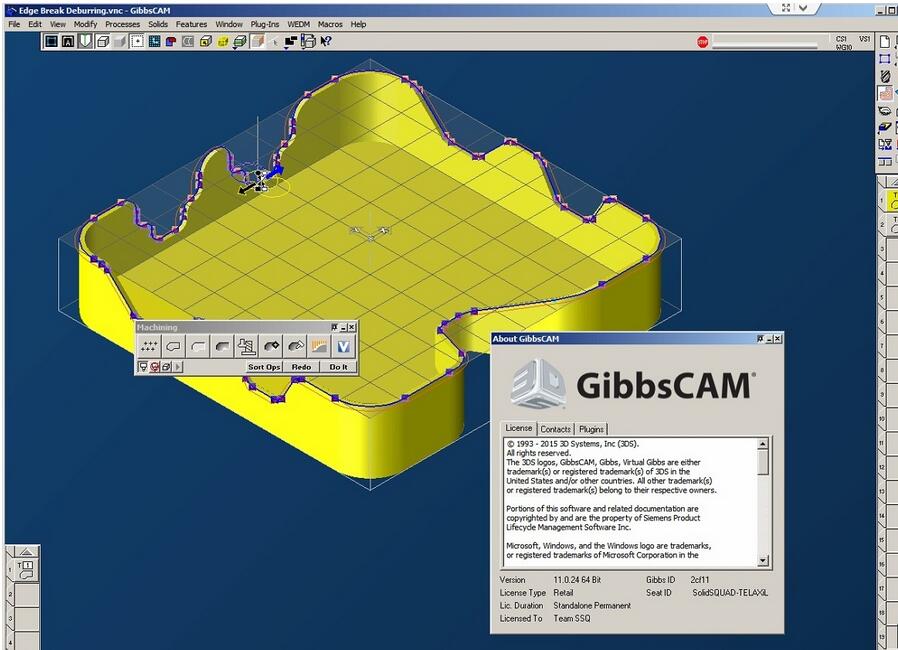Toggle the shield-shaped render icon in the toolbar
The width and height of the screenshot is (898, 650).
click(x=85, y=41)
